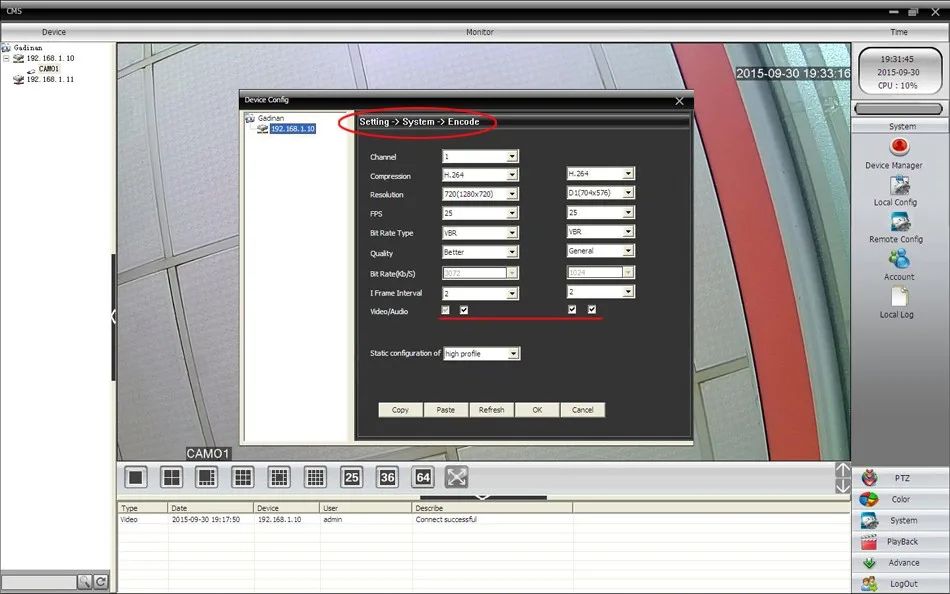950x594 pixels.
Task: Toggle main stream audio checkbox
Action: 464,310
